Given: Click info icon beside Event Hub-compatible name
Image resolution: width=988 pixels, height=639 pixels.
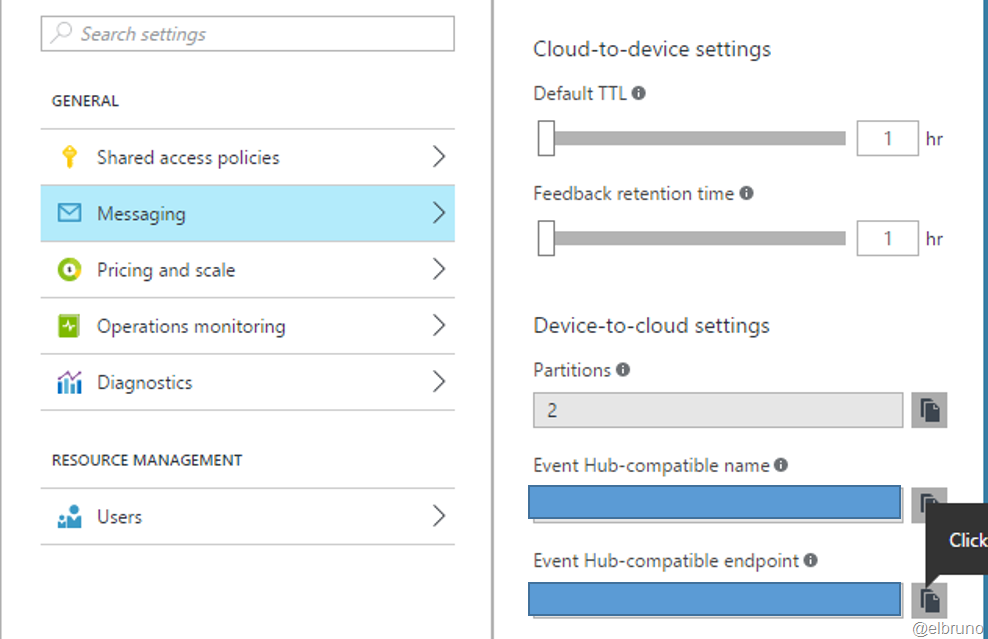Looking at the screenshot, I should click(781, 465).
